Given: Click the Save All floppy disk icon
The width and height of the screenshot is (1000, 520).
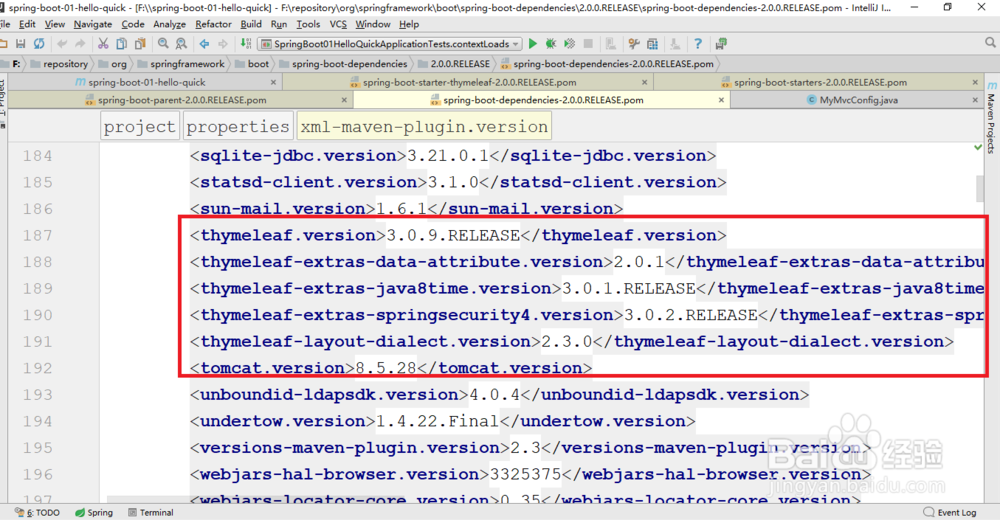Looking at the screenshot, I should (20, 44).
